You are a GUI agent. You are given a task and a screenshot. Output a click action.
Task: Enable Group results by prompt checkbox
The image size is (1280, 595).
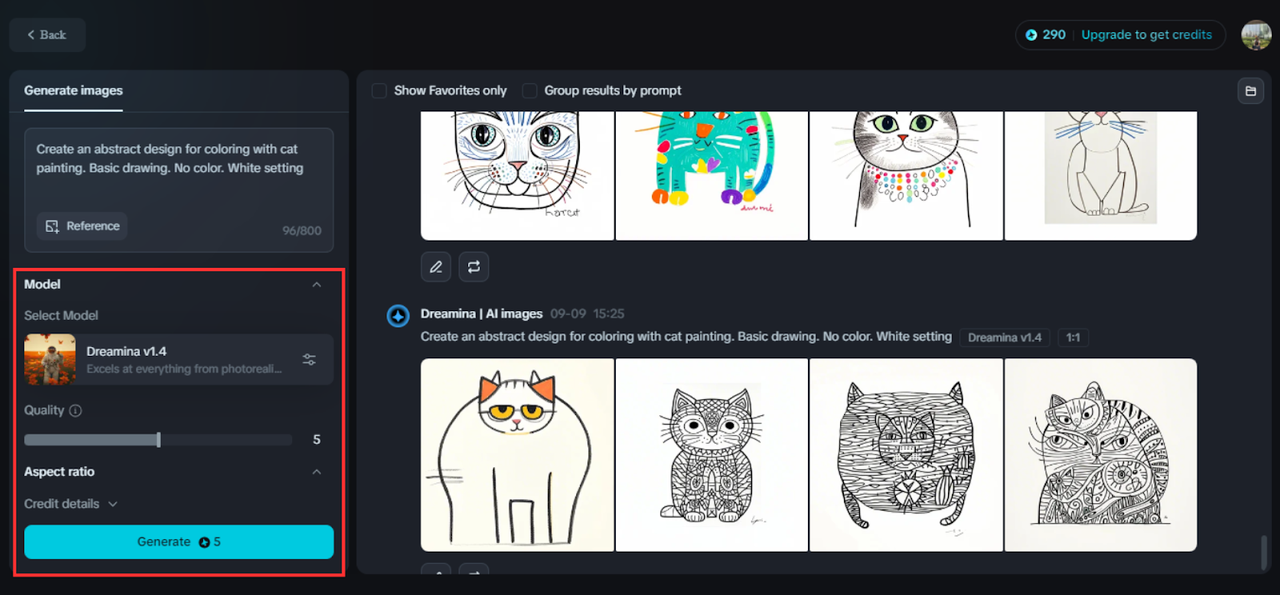coord(530,91)
